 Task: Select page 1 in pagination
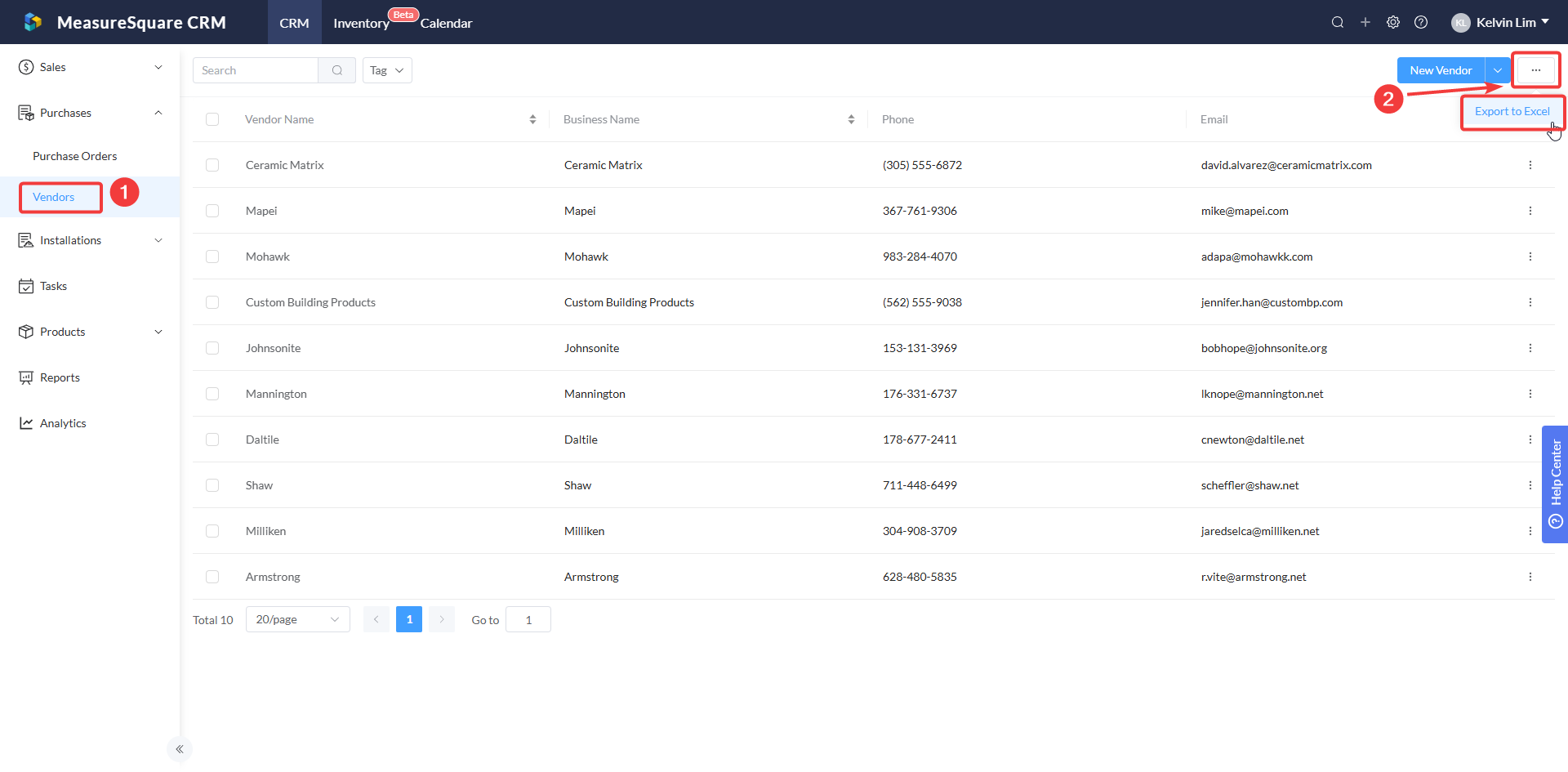click(409, 619)
